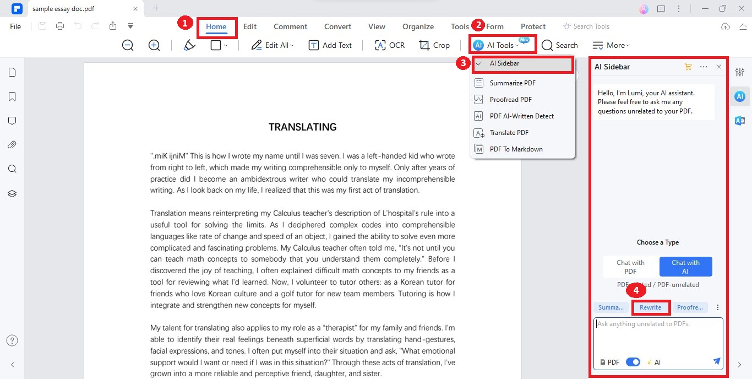Select Chat with AI option
Image resolution: width=752 pixels, height=379 pixels.
[x=685, y=267]
